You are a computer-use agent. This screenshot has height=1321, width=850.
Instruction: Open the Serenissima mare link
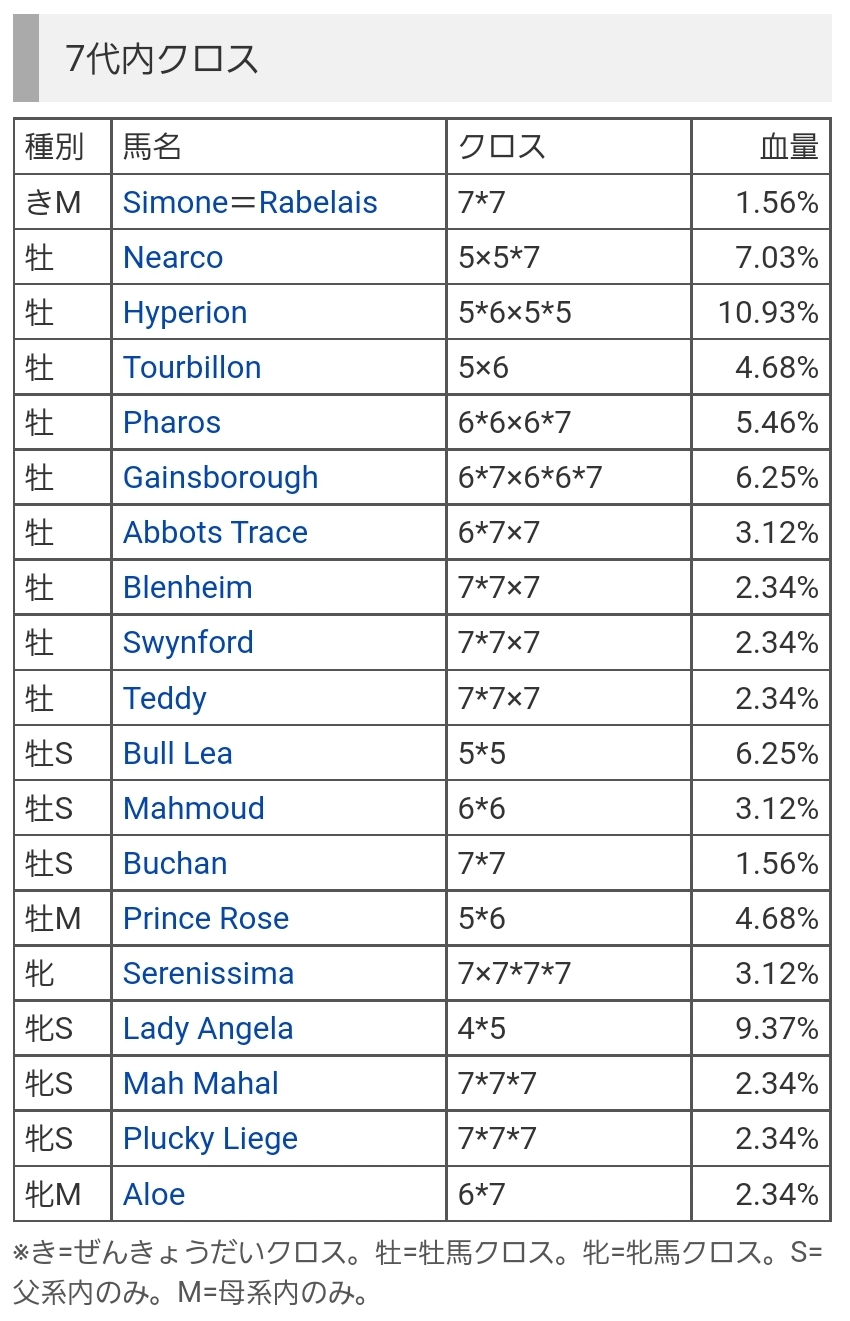208,973
